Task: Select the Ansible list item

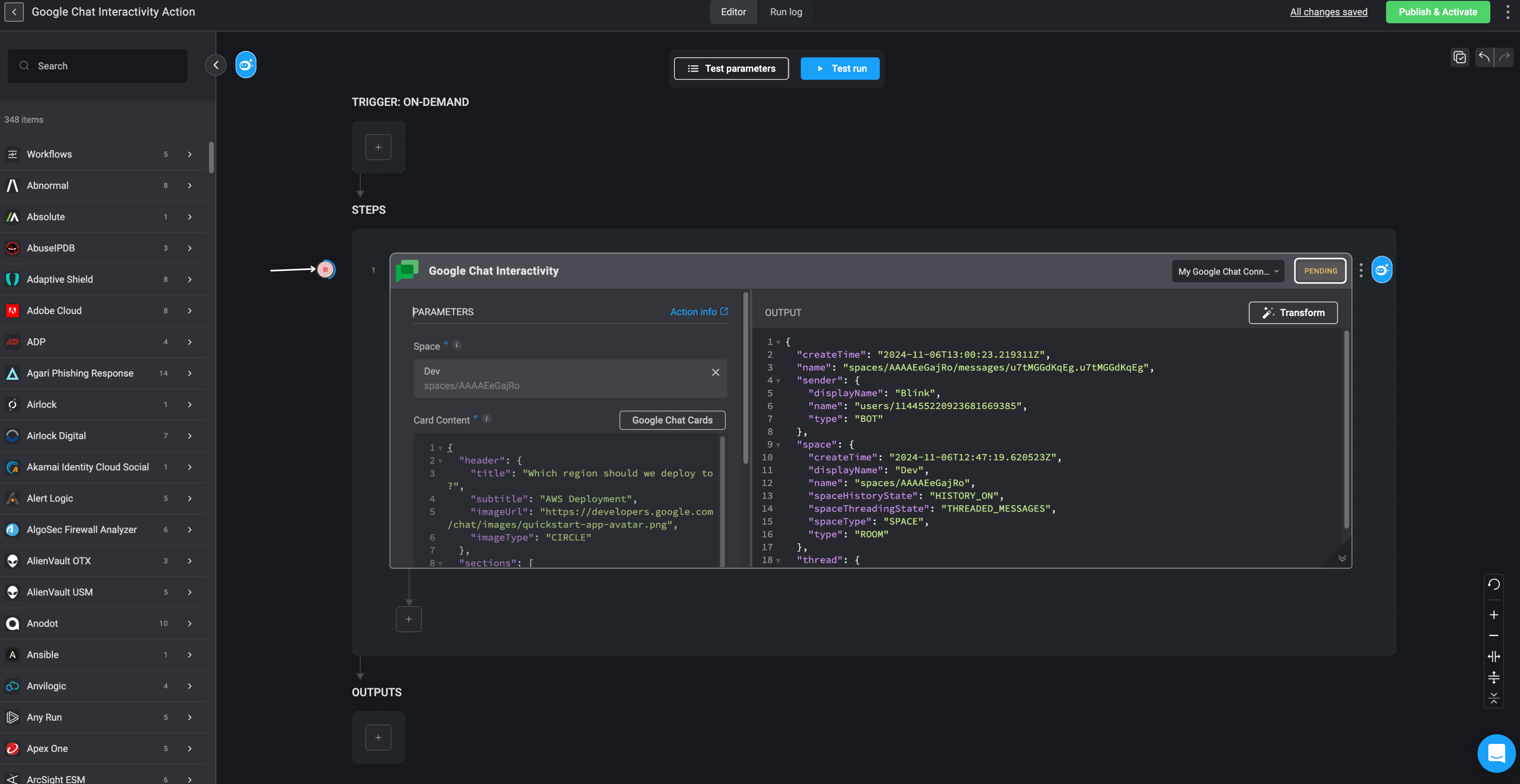Action: (103, 654)
